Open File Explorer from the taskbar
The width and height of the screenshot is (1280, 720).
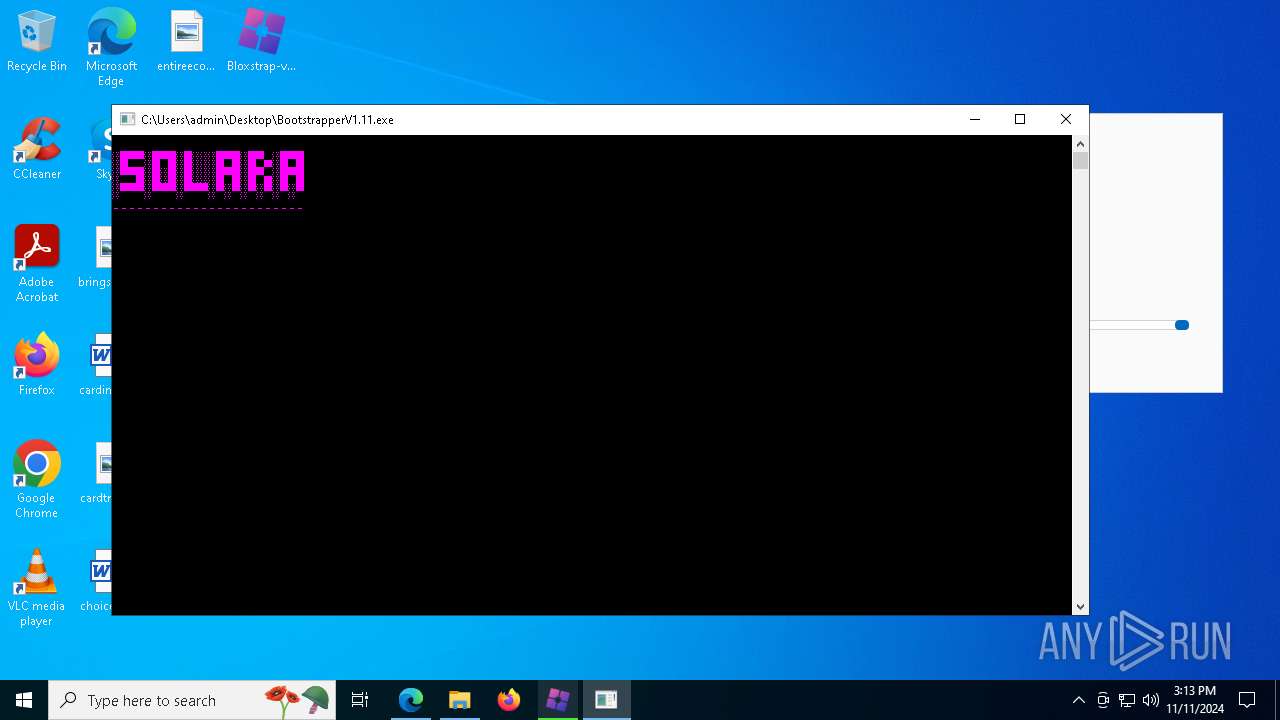(x=460, y=700)
